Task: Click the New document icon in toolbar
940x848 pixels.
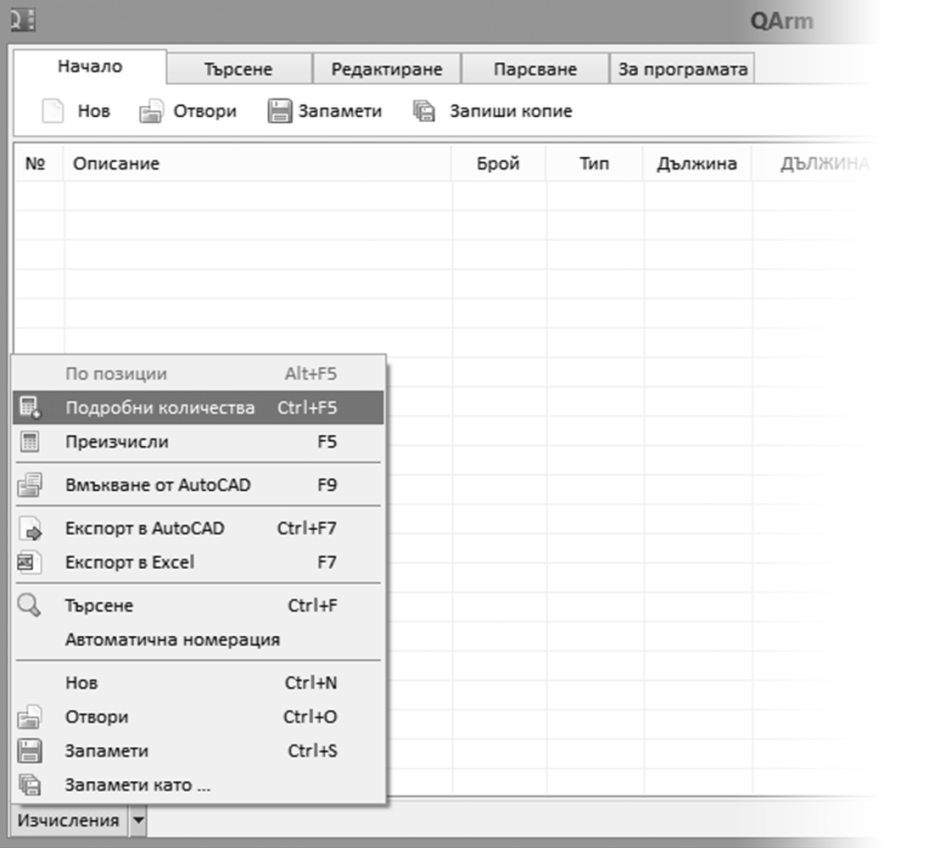Action: [53, 111]
